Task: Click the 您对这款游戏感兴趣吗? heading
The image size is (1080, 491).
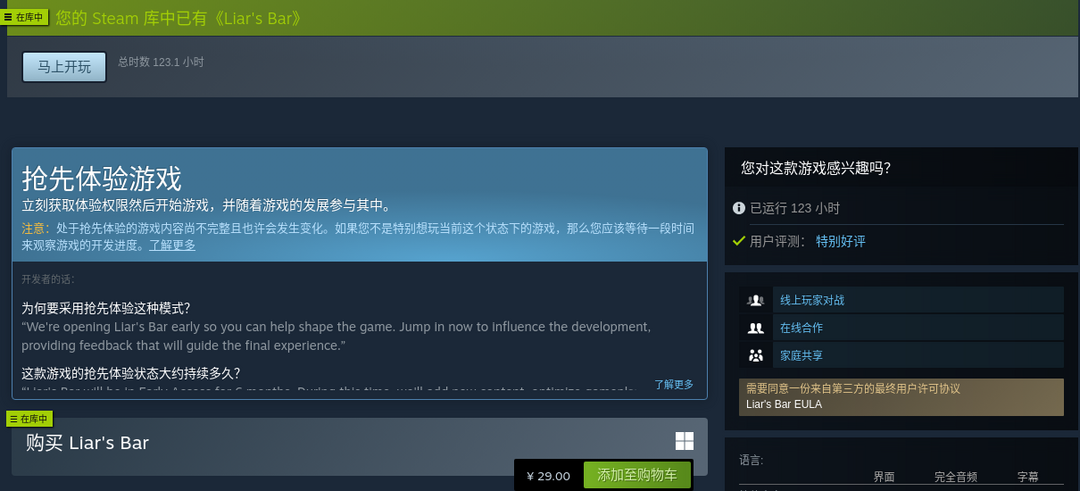Action: coord(816,167)
